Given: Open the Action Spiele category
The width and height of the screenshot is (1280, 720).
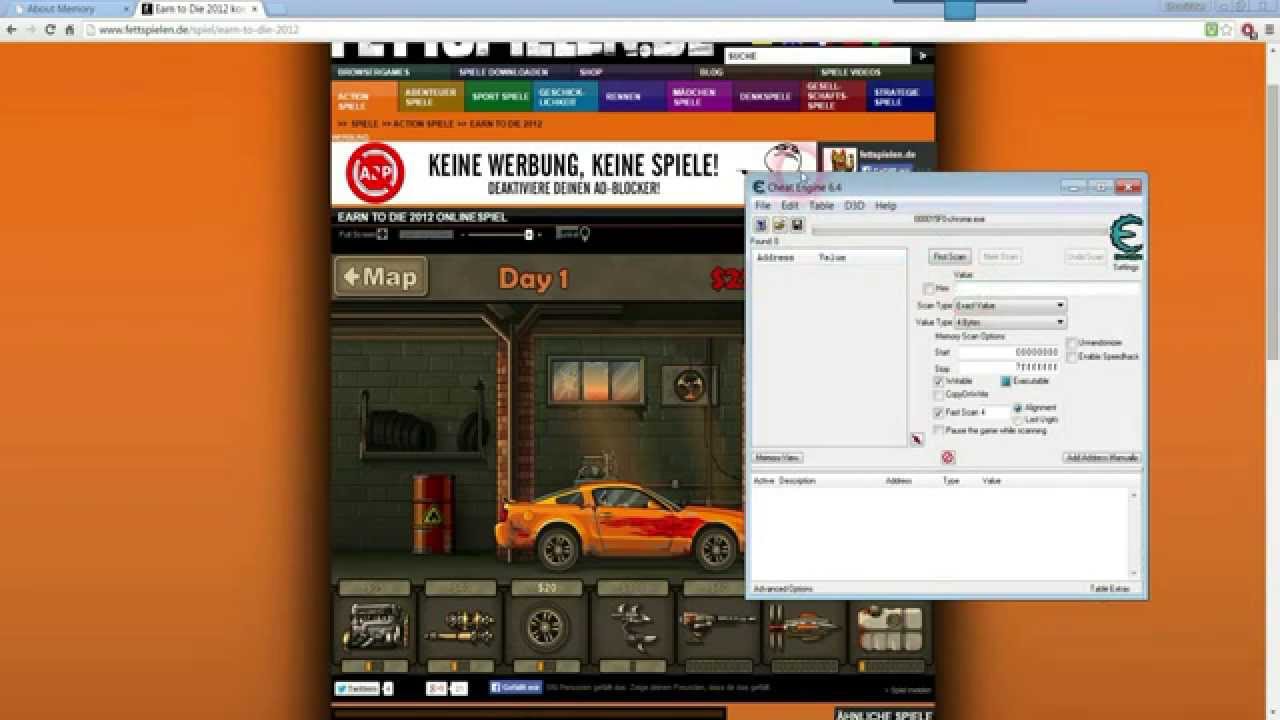Looking at the screenshot, I should coord(364,97).
